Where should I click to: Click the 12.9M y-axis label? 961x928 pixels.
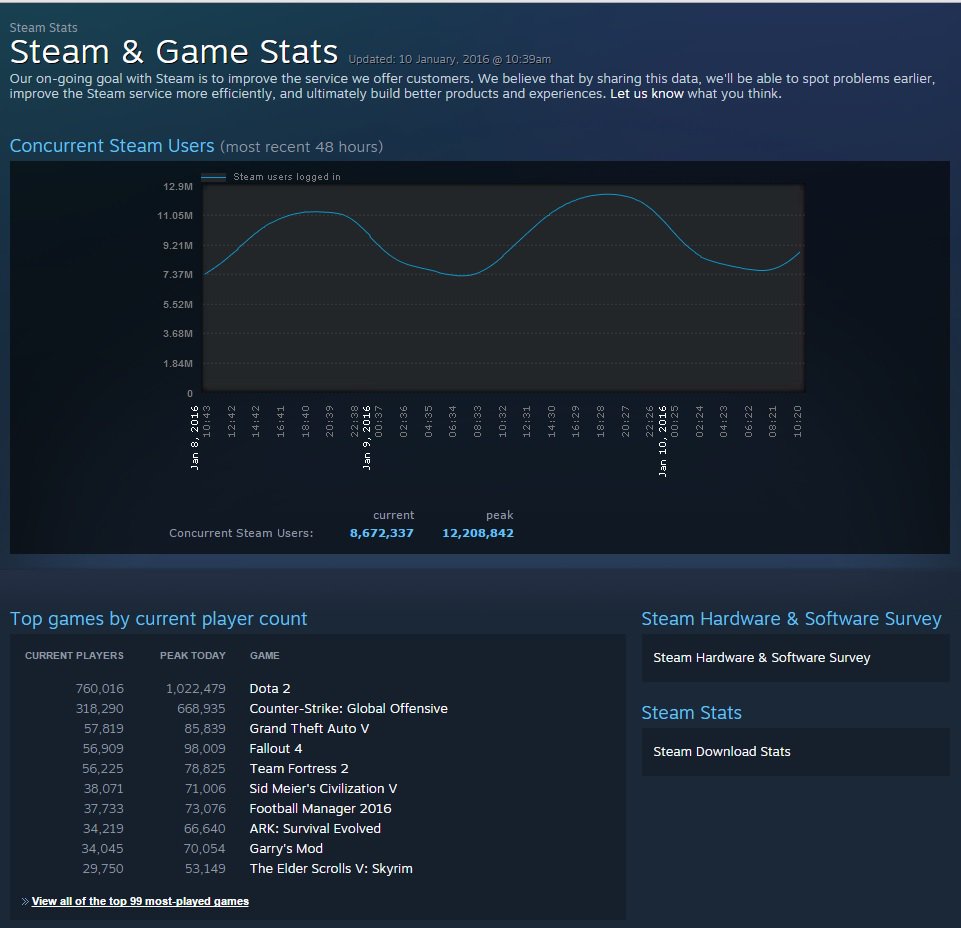click(178, 186)
